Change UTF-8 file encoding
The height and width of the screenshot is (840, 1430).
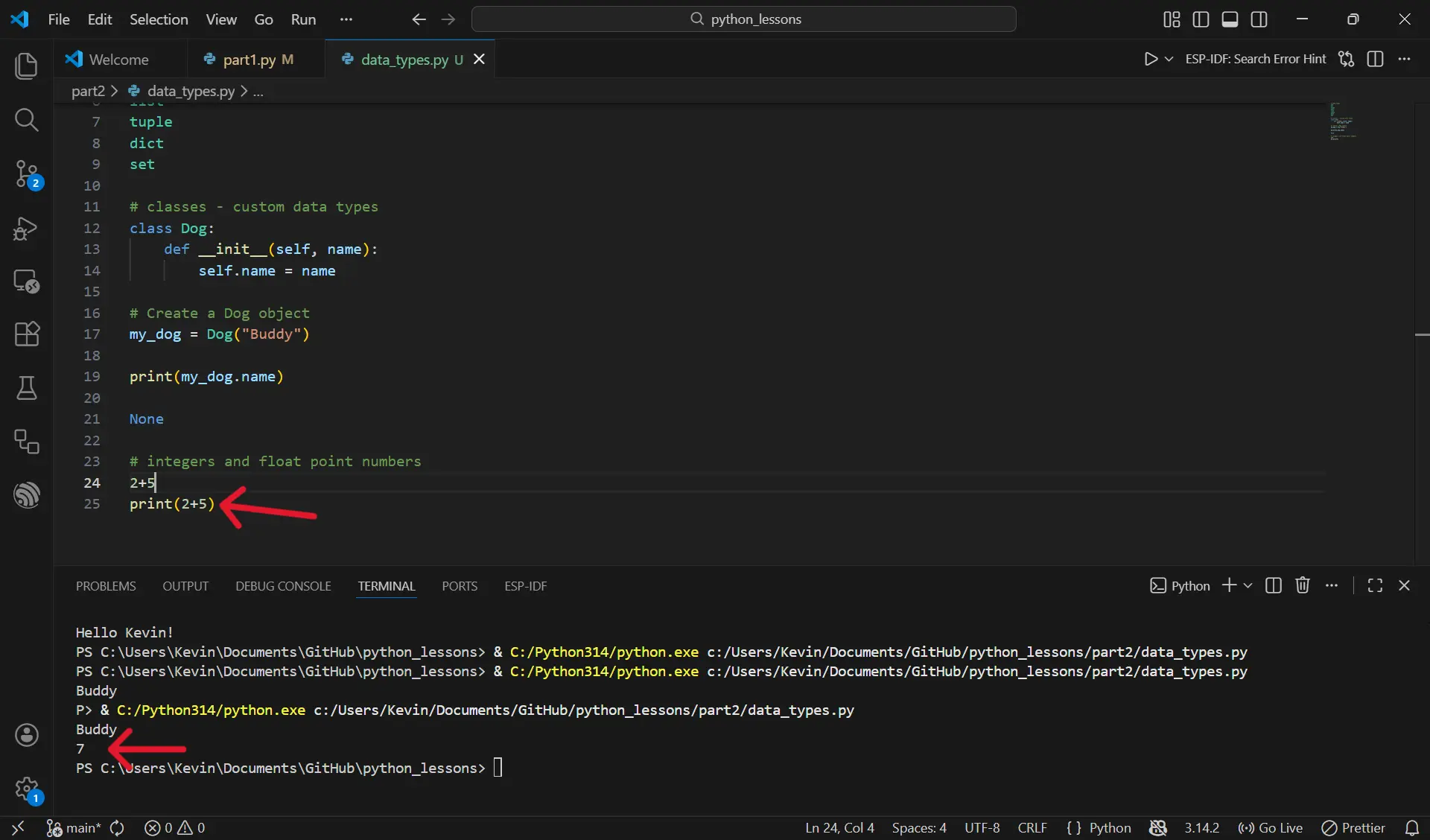pyautogui.click(x=982, y=827)
